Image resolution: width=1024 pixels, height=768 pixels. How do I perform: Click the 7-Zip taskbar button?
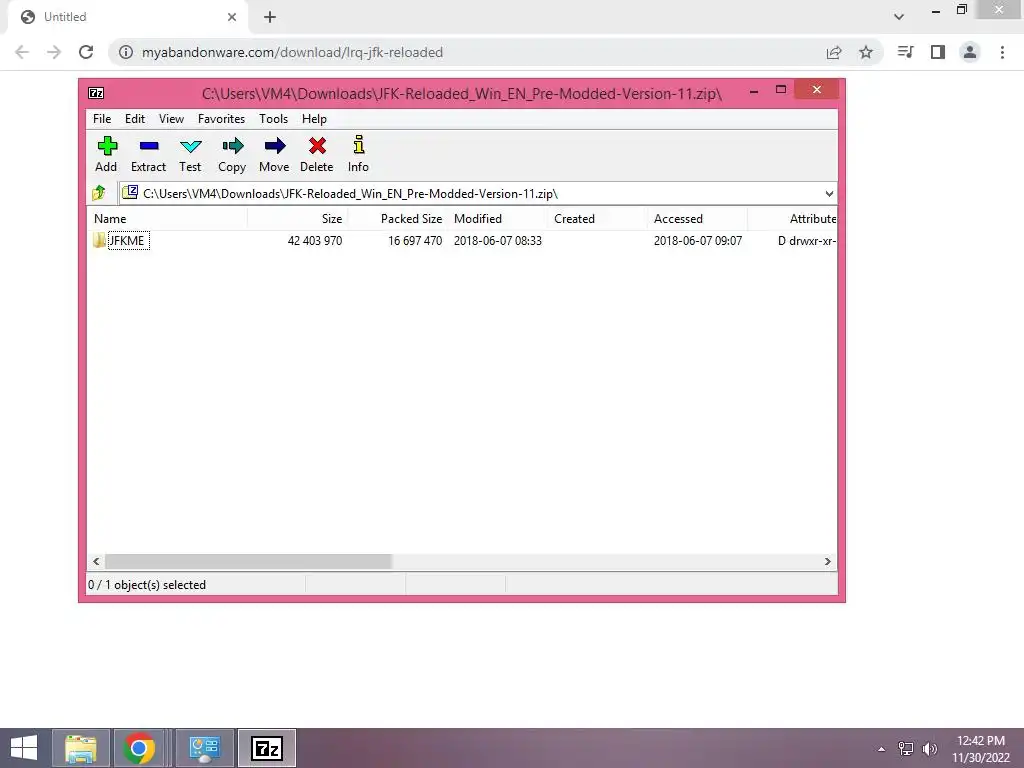[266, 748]
